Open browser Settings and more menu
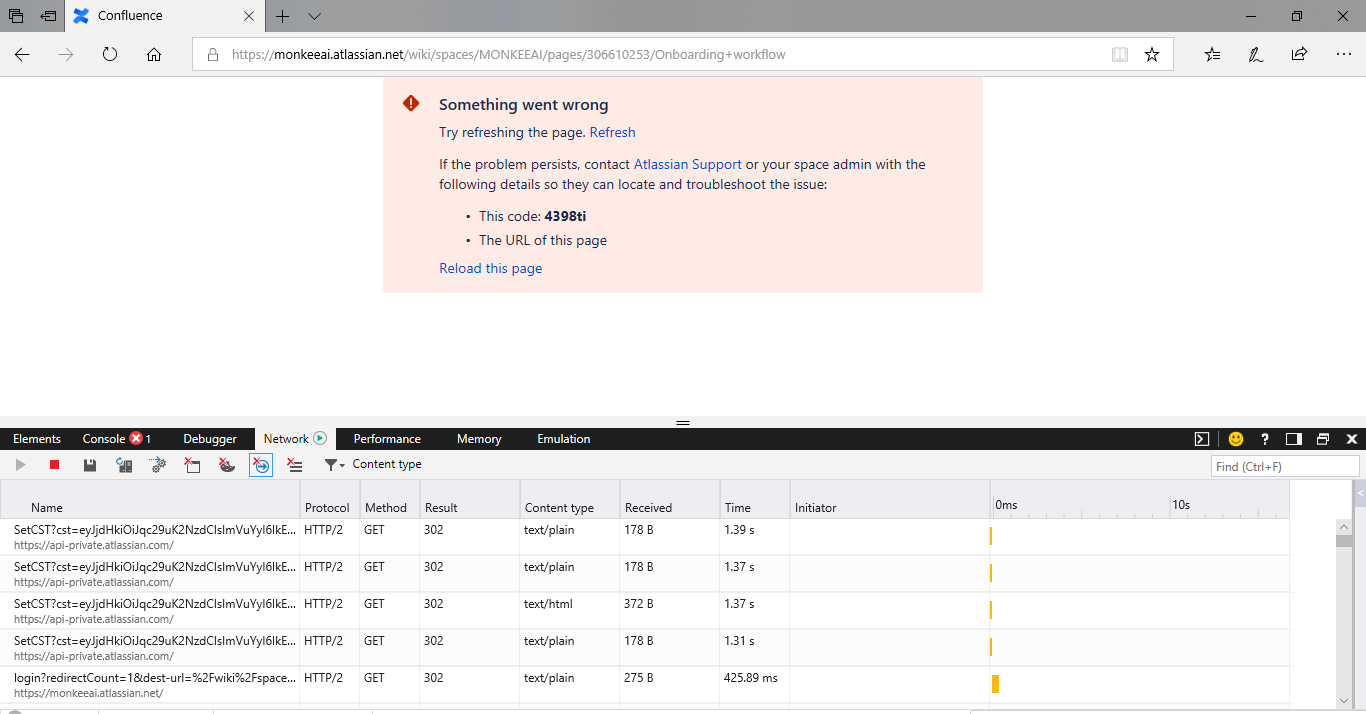 [x=1343, y=55]
